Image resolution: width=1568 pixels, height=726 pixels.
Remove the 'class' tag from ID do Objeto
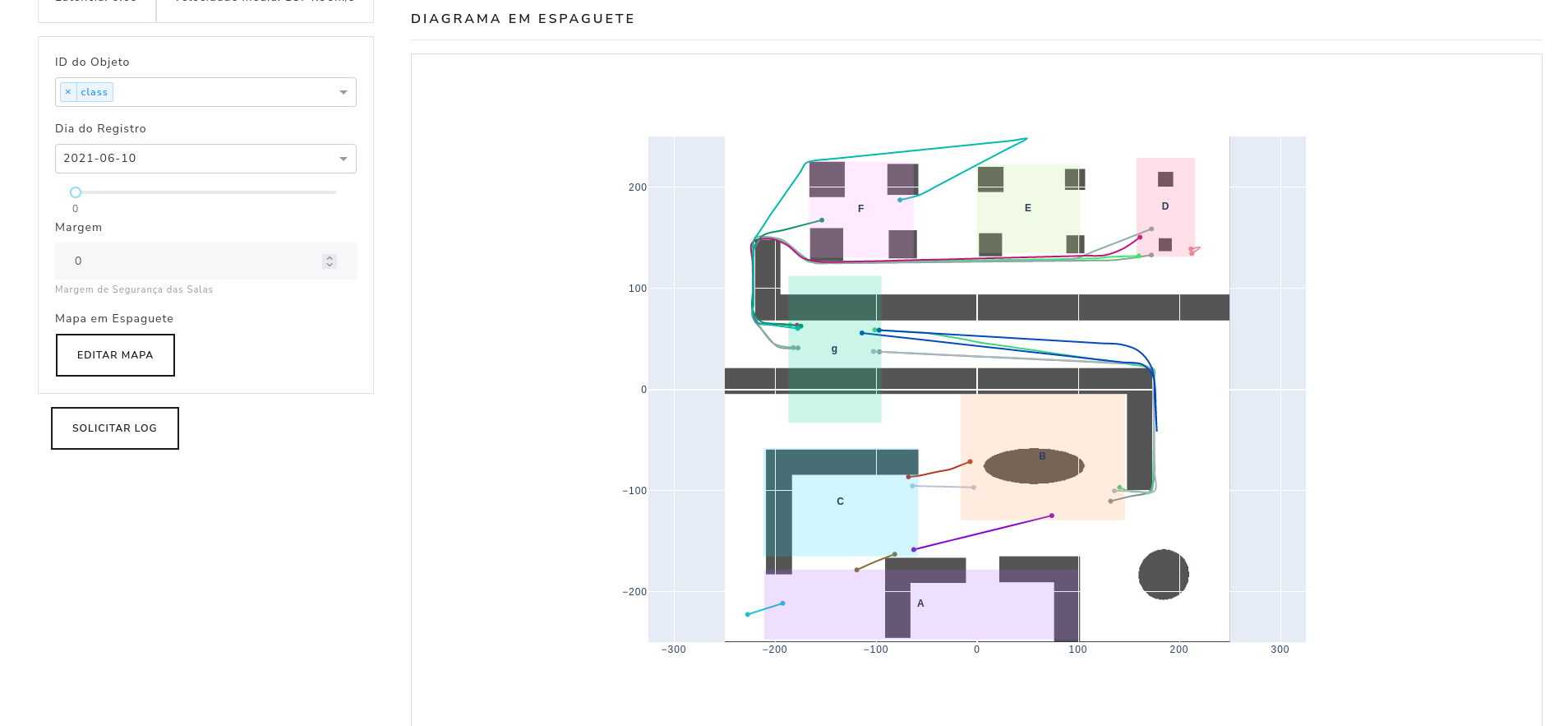(x=68, y=92)
